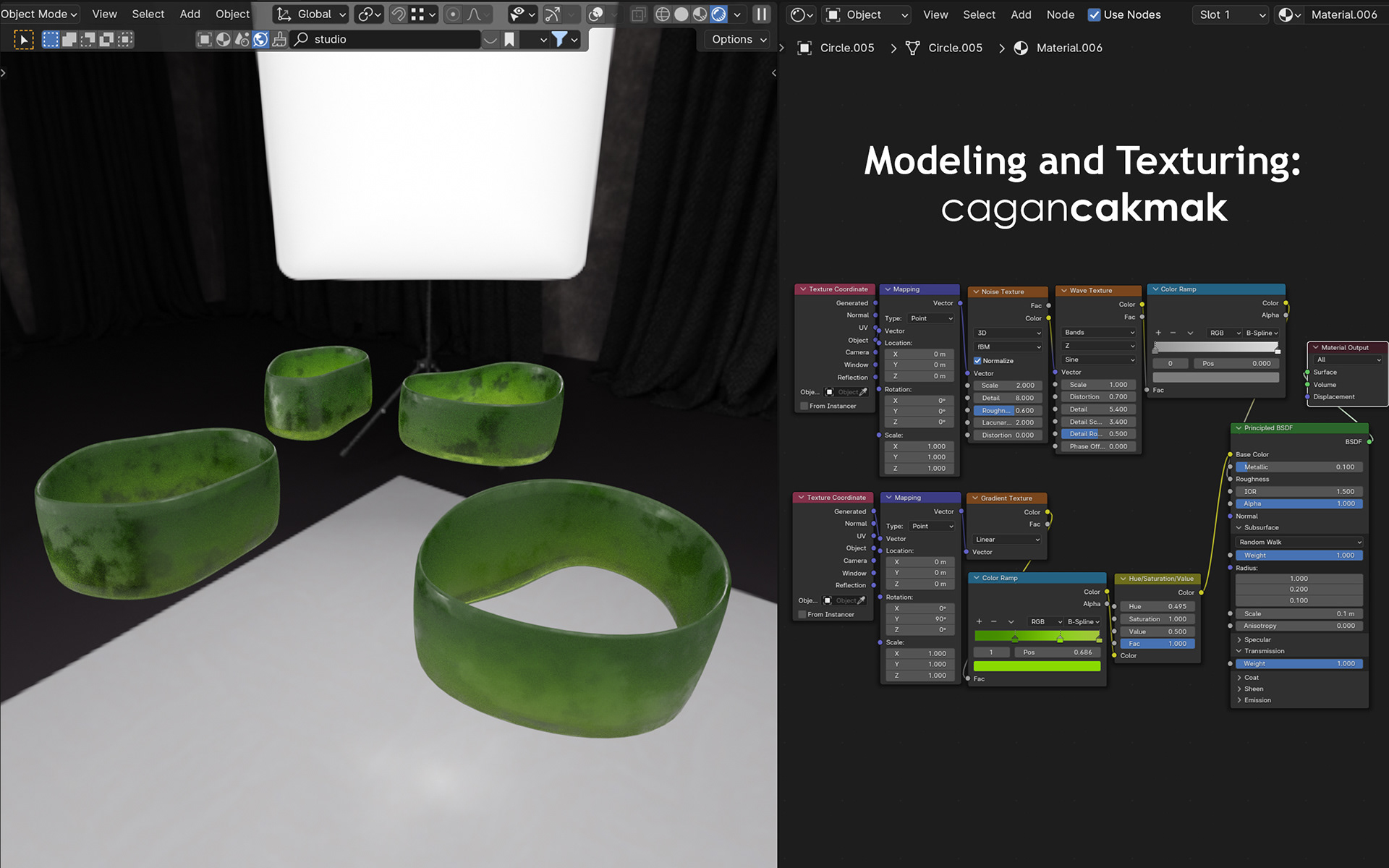Enable From Instancer in top Texture Coordinate
Viewport: 1389px width, 868px height.
[x=804, y=407]
